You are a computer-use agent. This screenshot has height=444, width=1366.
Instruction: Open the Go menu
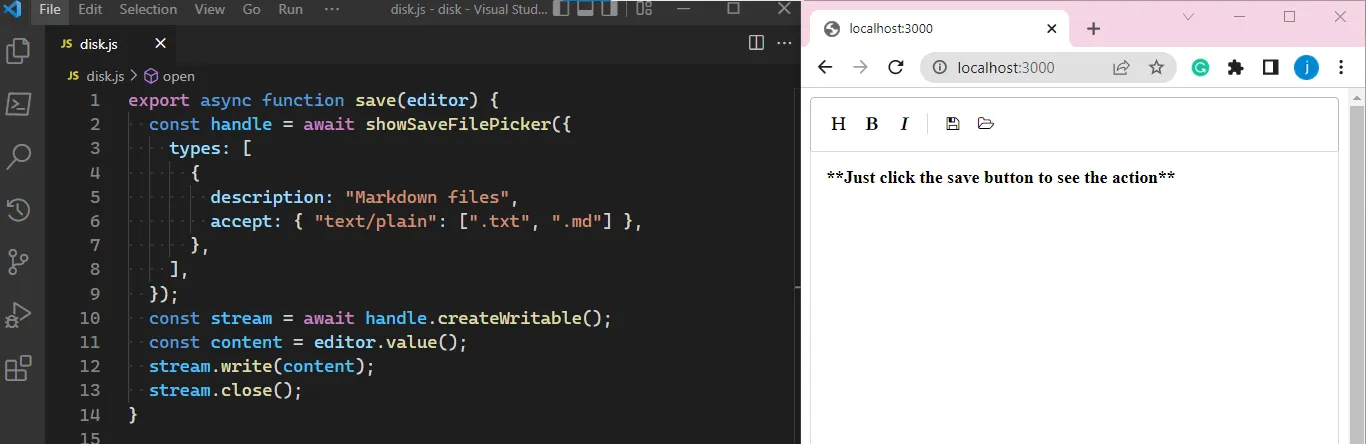(251, 9)
